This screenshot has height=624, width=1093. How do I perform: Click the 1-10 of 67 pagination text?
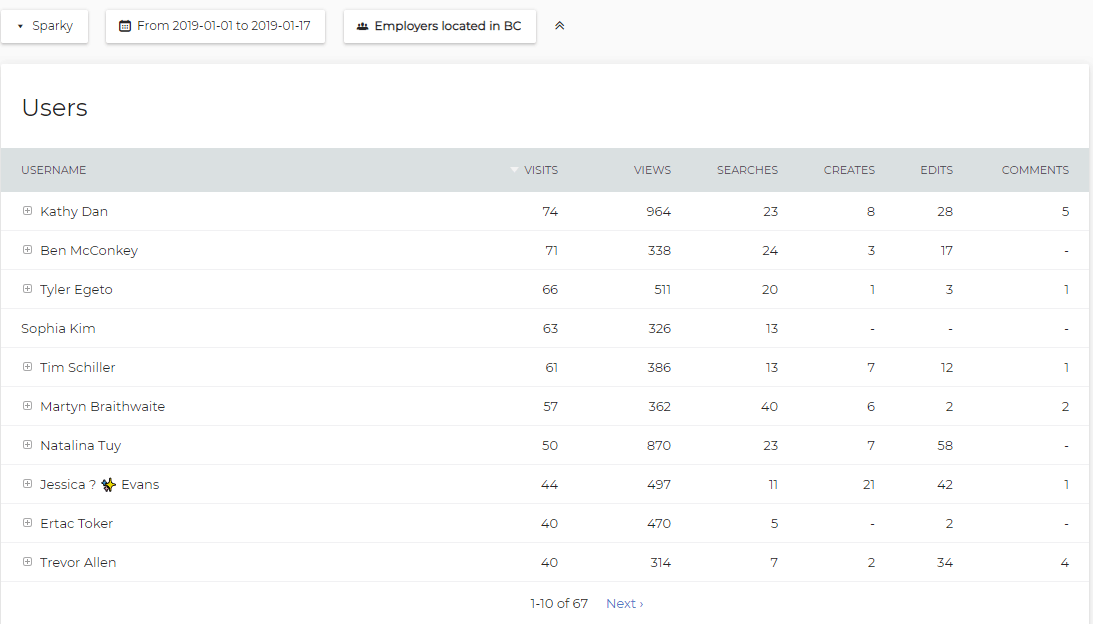(x=559, y=604)
